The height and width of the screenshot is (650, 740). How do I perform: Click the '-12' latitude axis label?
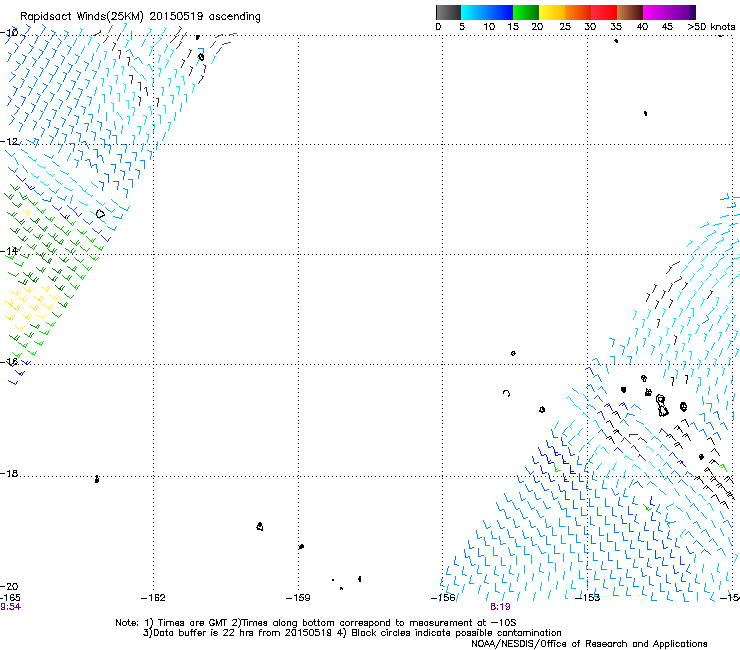coord(9,142)
